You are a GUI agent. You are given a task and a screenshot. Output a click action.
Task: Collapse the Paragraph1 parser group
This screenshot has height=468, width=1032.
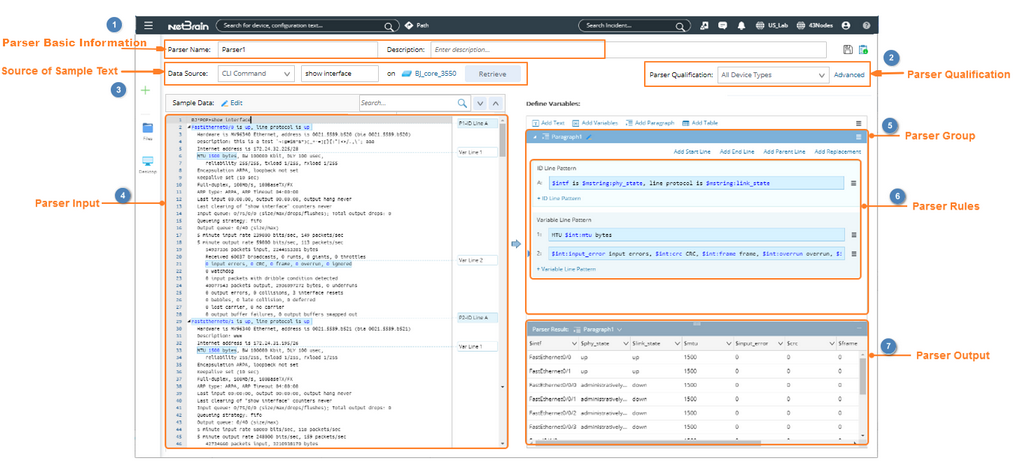[x=535, y=136]
